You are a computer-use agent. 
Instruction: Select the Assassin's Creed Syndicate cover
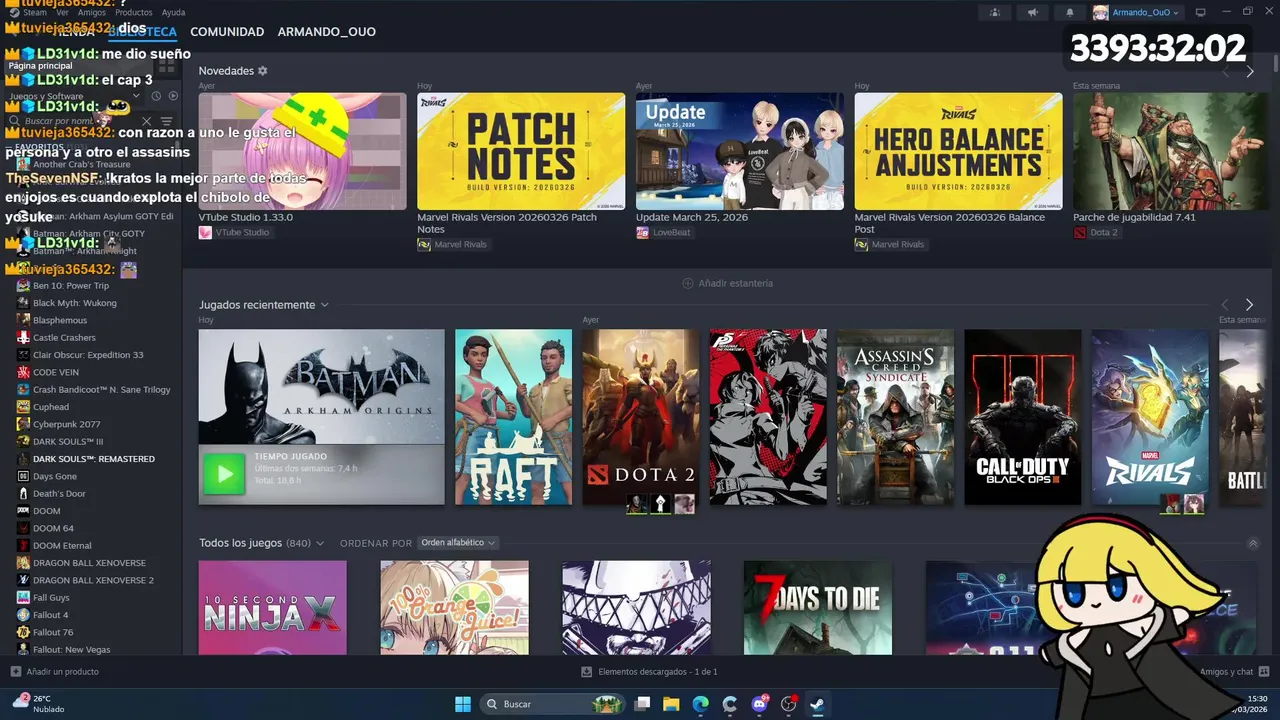[x=896, y=417]
